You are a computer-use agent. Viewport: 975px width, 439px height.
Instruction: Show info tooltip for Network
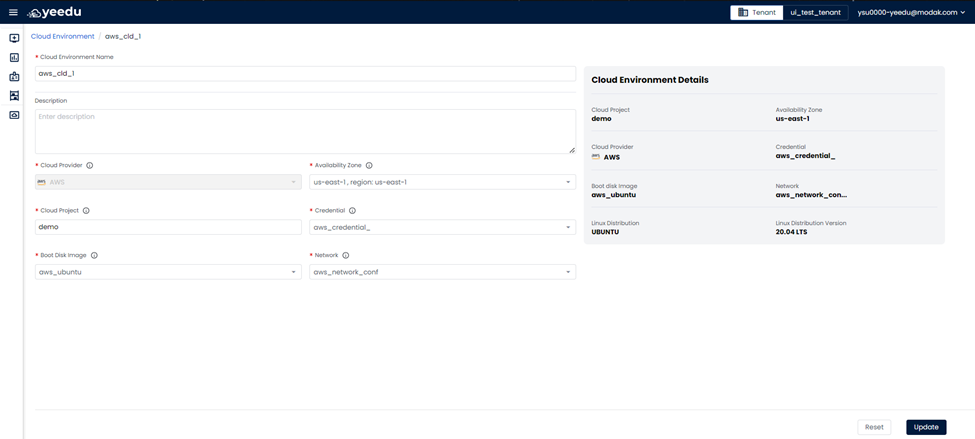(x=346, y=256)
